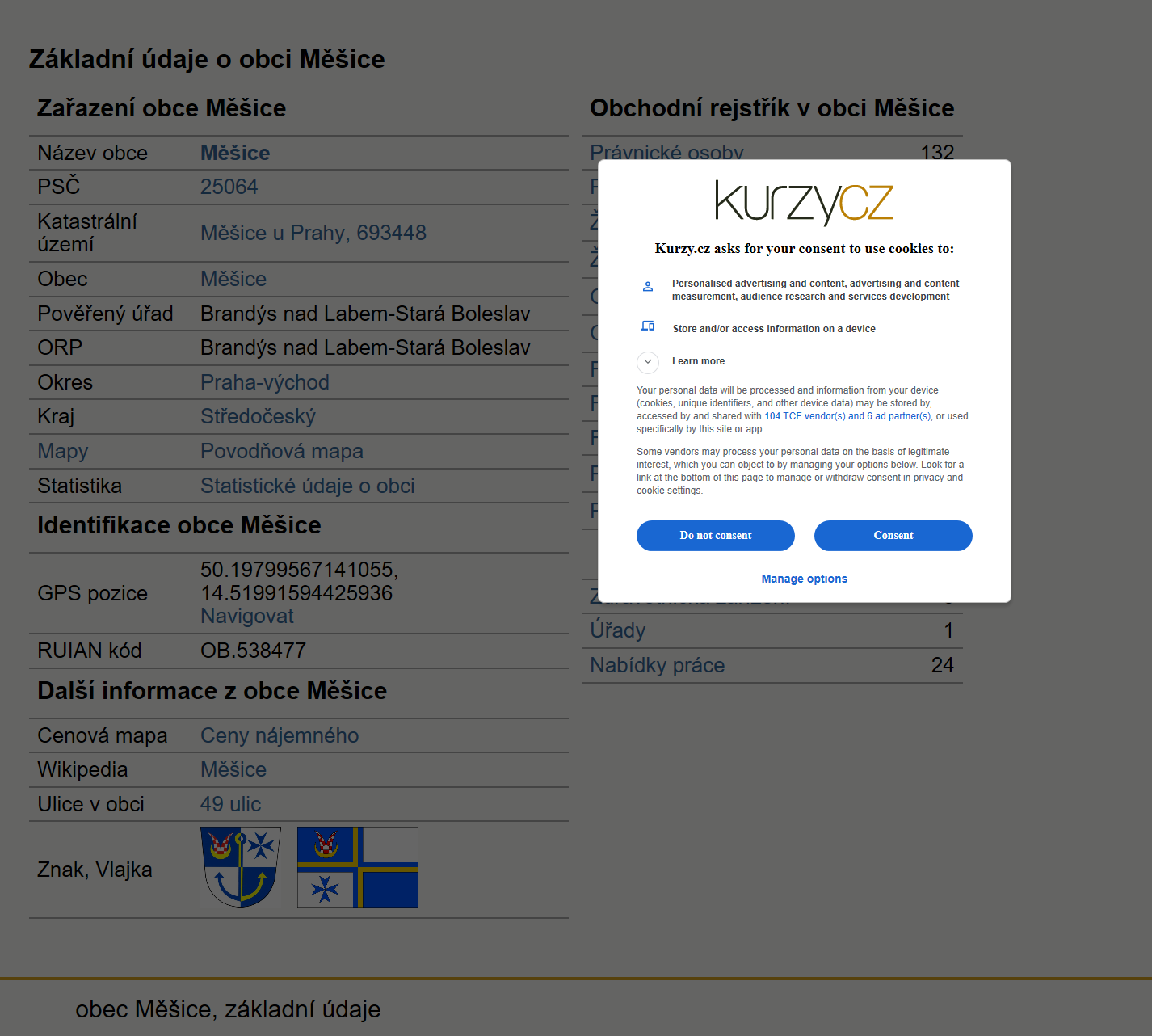Click heading Další informace z obce Měšice
Viewport: 1152px width, 1036px height.
click(212, 691)
